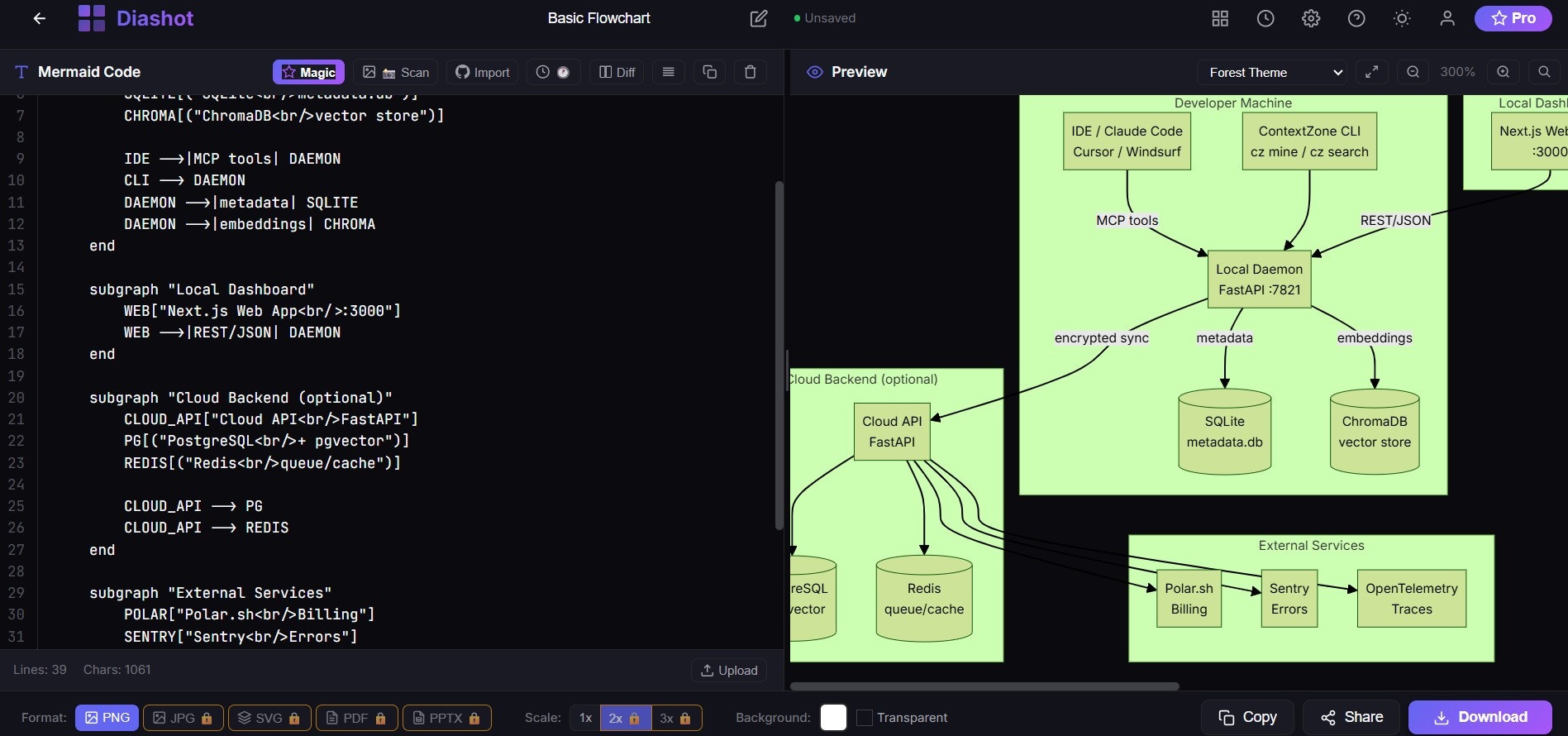Click the "Lines: 39" status text
1568x736 pixels.
coord(40,670)
